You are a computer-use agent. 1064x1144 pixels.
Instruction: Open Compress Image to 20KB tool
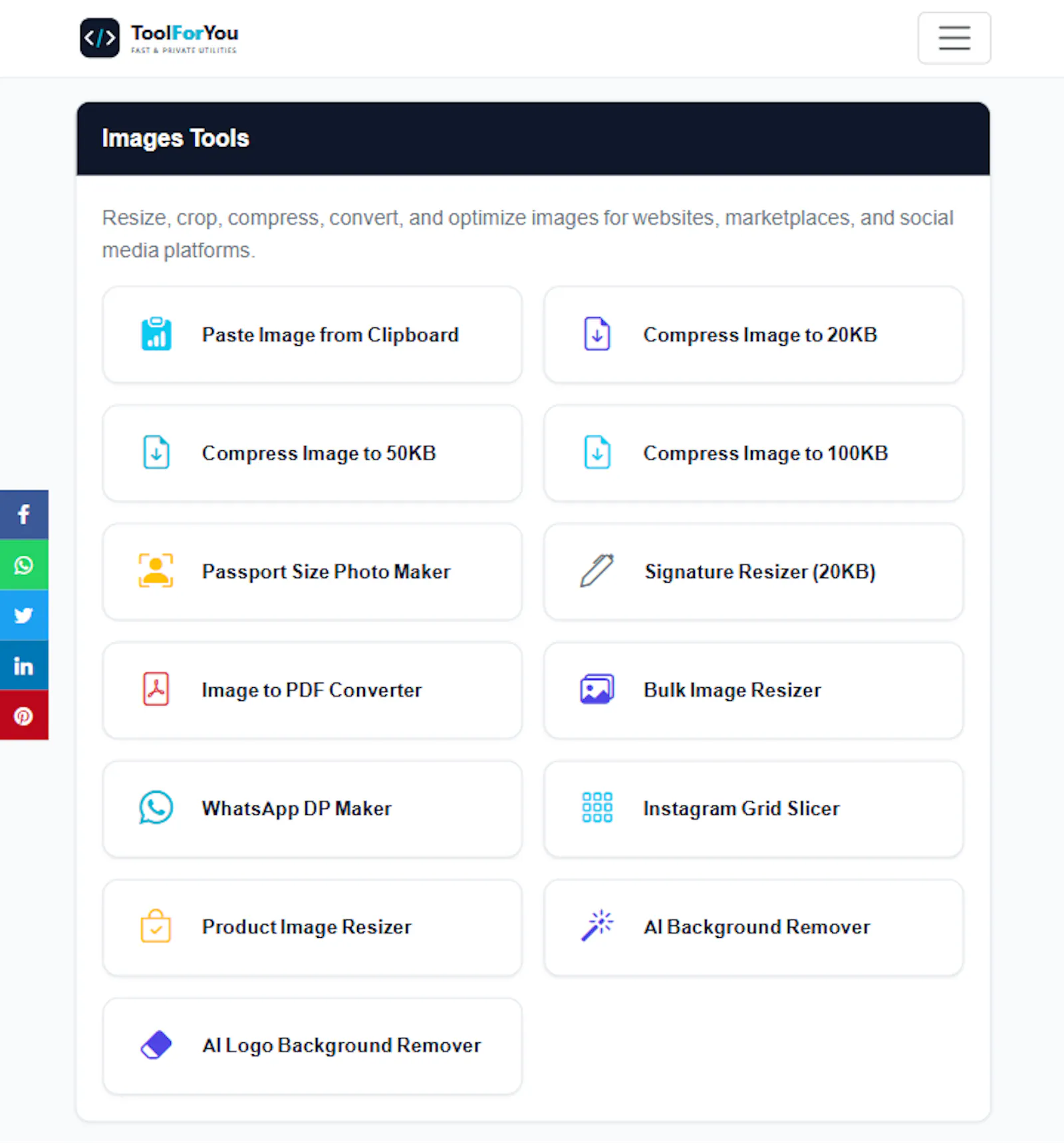pyautogui.click(x=753, y=335)
